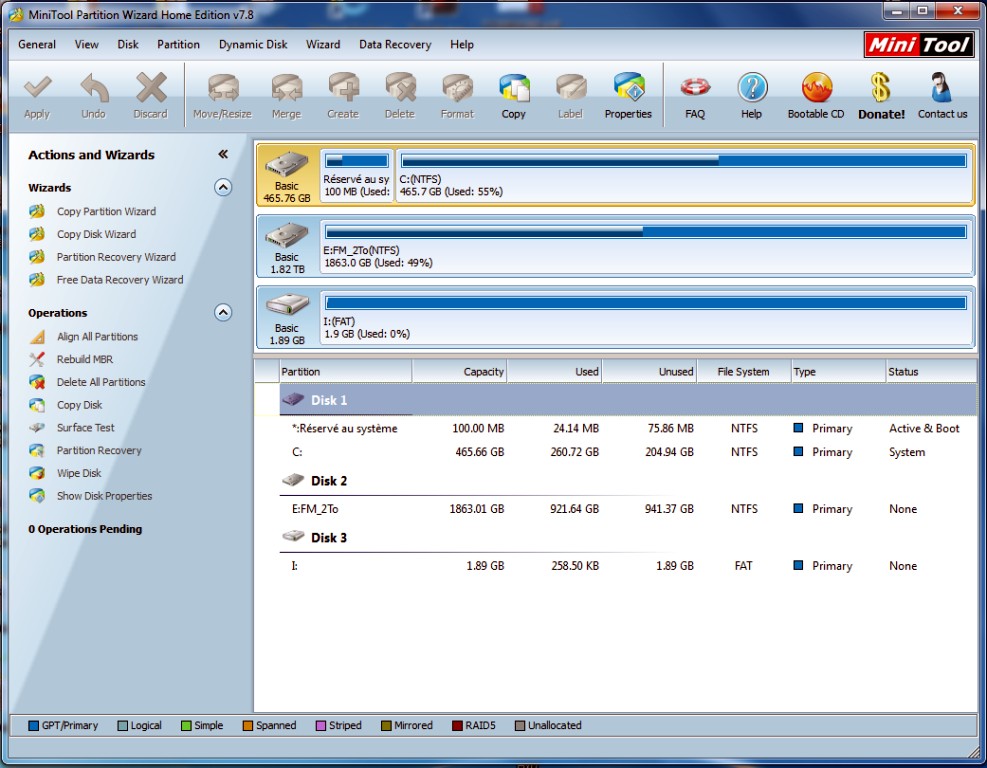Click the Delete partition toolbar icon
987x768 pixels.
[x=400, y=88]
